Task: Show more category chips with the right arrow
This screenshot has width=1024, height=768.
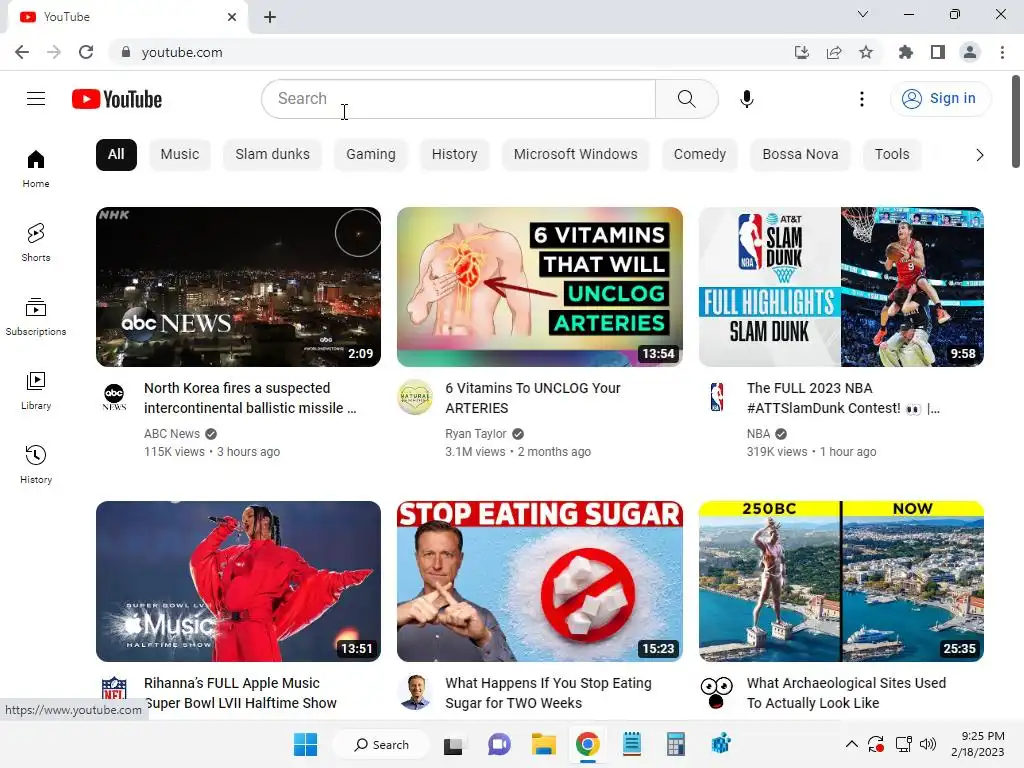Action: tap(979, 155)
